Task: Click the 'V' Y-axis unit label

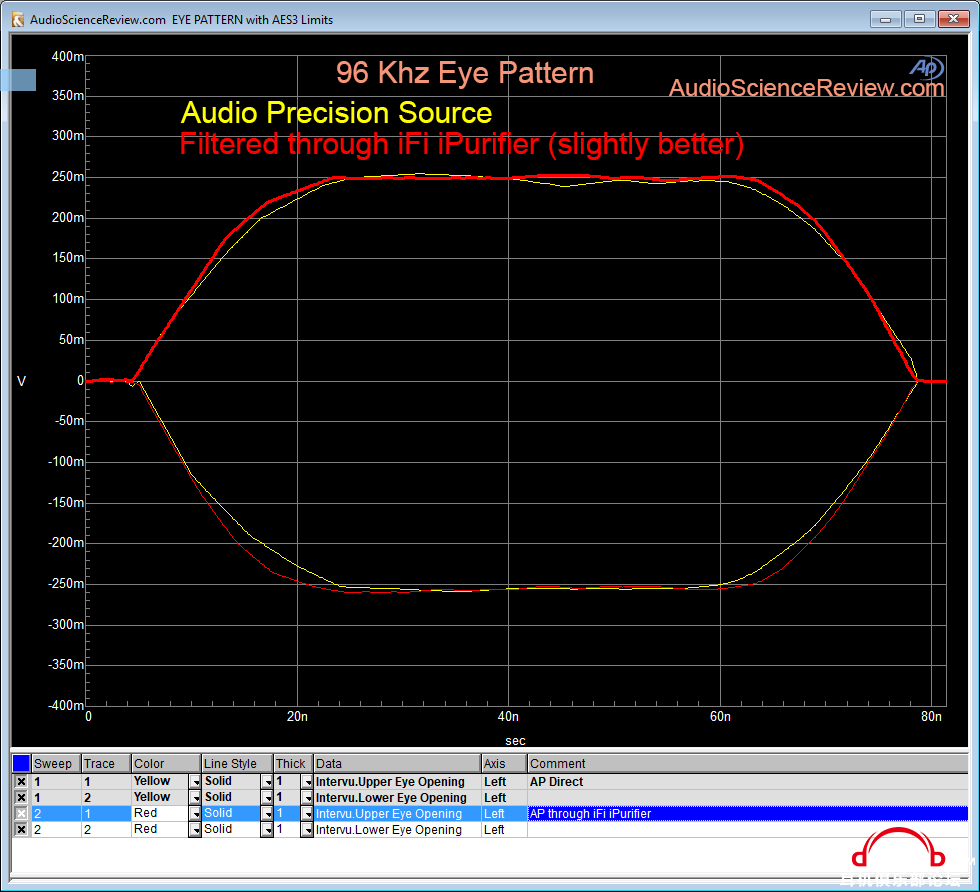Action: pos(21,381)
